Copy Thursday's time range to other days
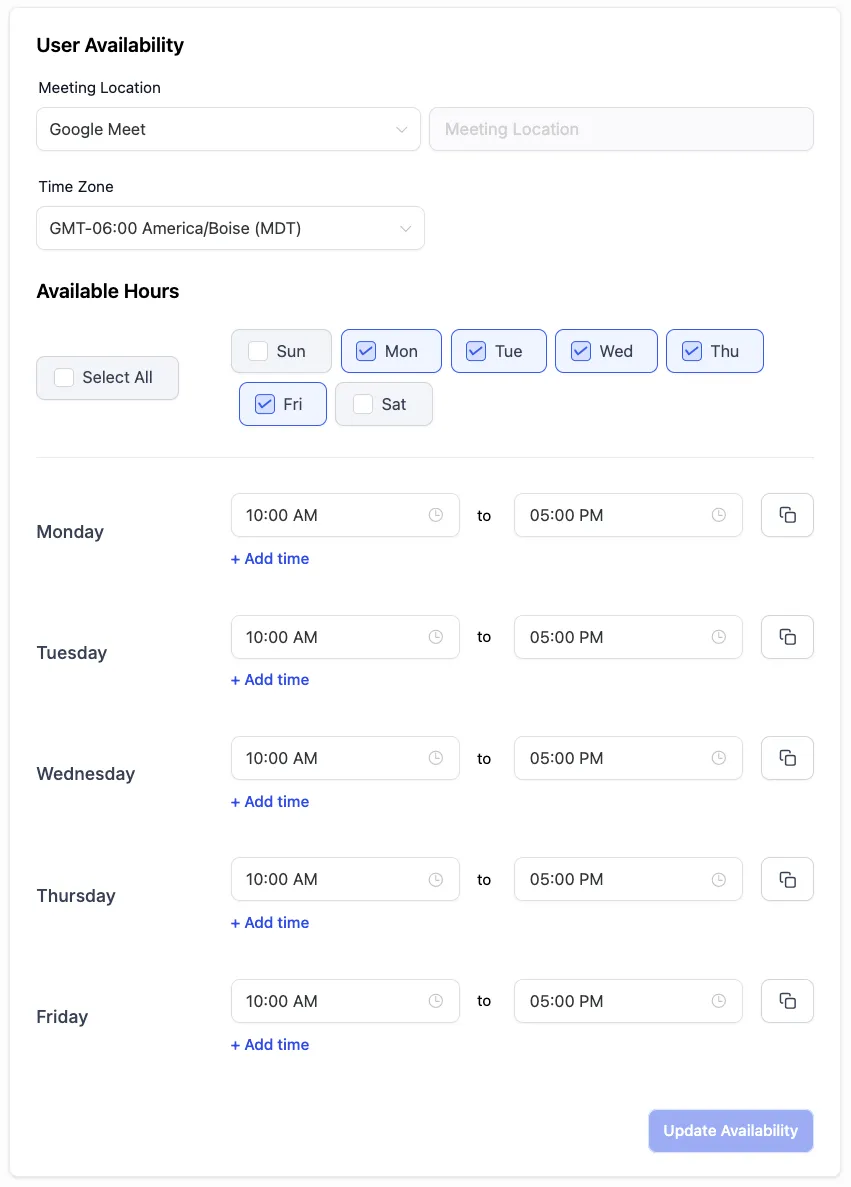Image resolution: width=851 pixels, height=1187 pixels. 787,879
